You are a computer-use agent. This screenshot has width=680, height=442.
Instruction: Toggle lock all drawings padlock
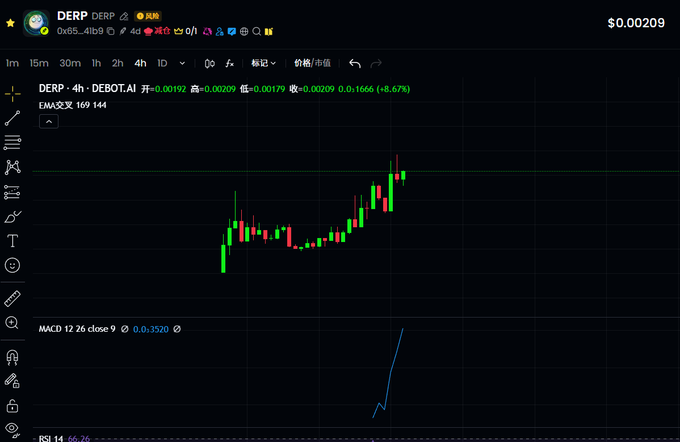12,406
